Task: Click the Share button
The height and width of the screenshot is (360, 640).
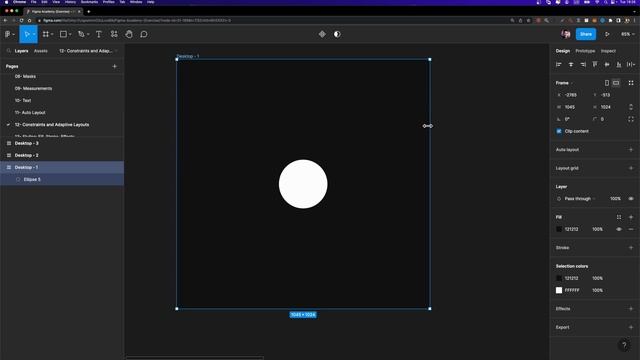Action: point(586,34)
